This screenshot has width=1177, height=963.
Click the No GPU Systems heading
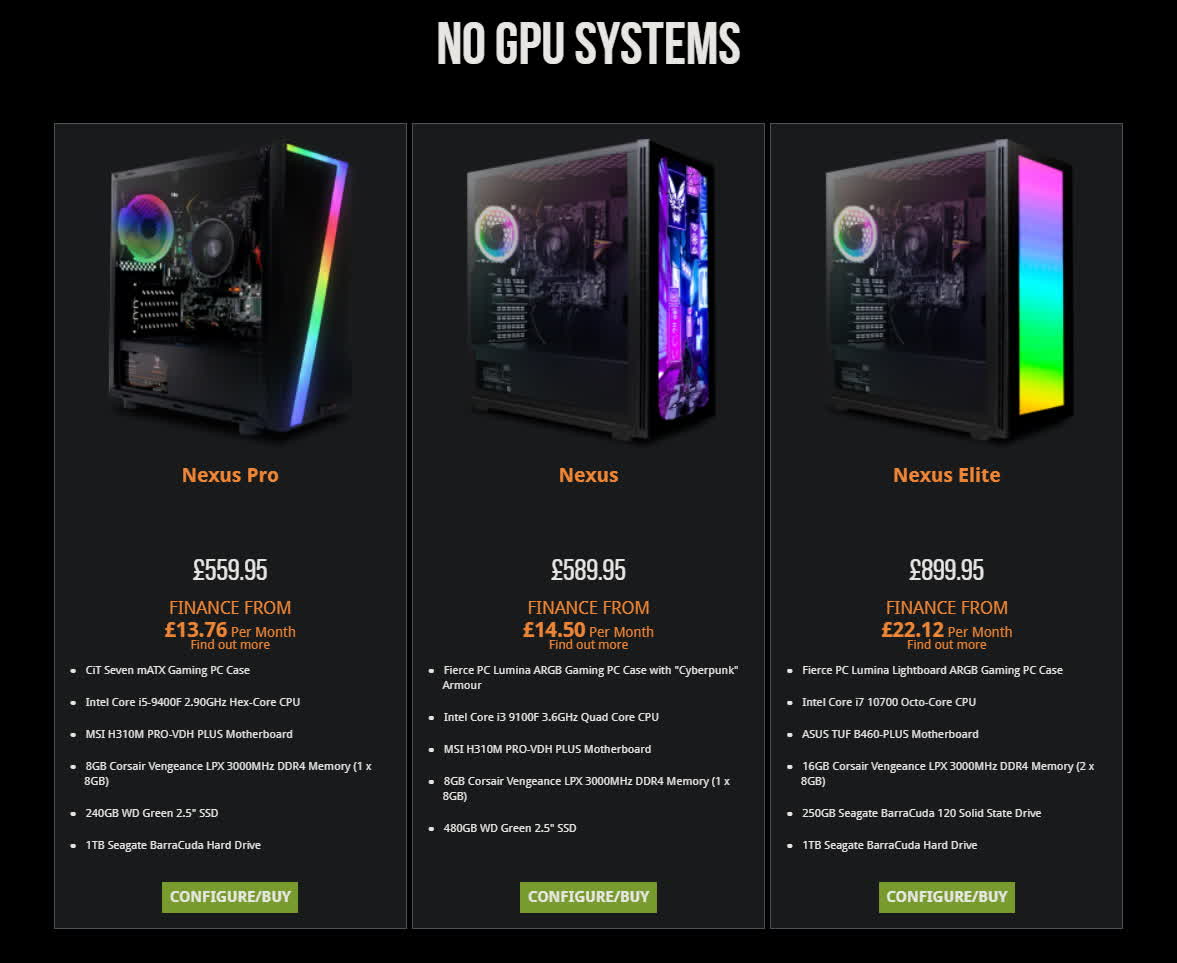(x=588, y=44)
